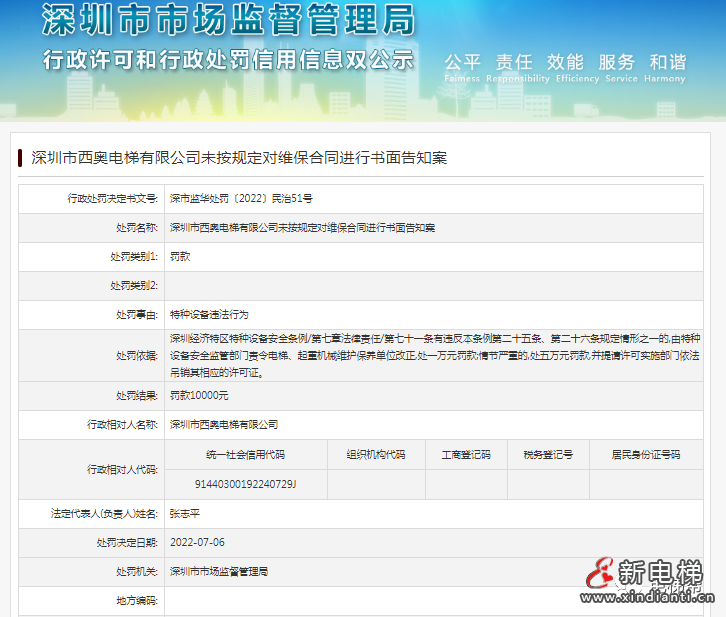Click the 处罚依据 paragraph about 深圳经济特区特种设备安全条例
This screenshot has height=617, width=726.
[434, 355]
